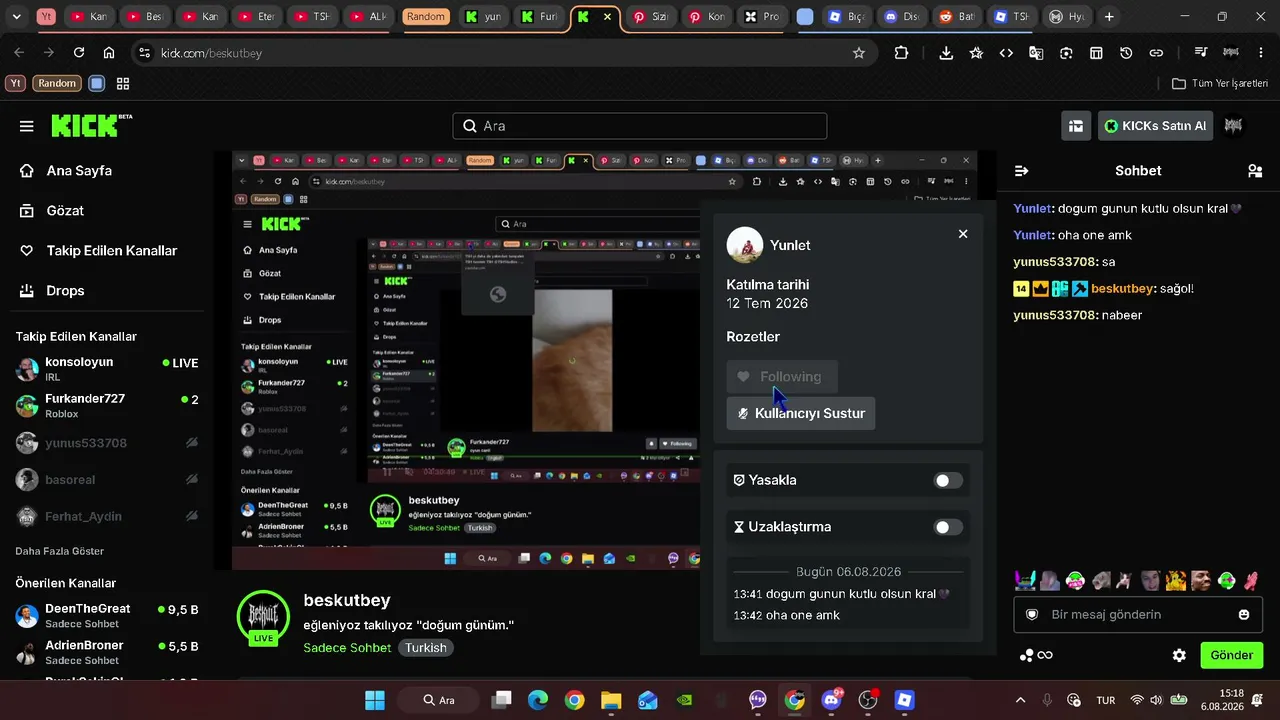The width and height of the screenshot is (1280, 720).
Task: Open site information icon in address bar
Action: pos(144,53)
